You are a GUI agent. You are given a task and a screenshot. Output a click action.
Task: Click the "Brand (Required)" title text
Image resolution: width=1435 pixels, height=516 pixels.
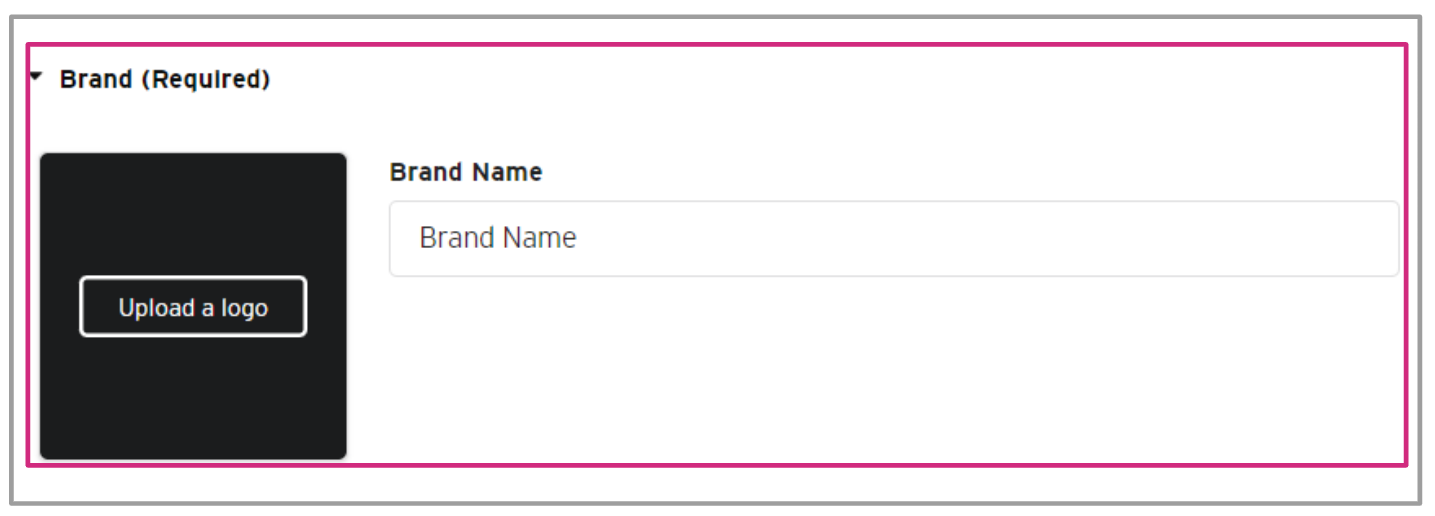pyautogui.click(x=165, y=80)
